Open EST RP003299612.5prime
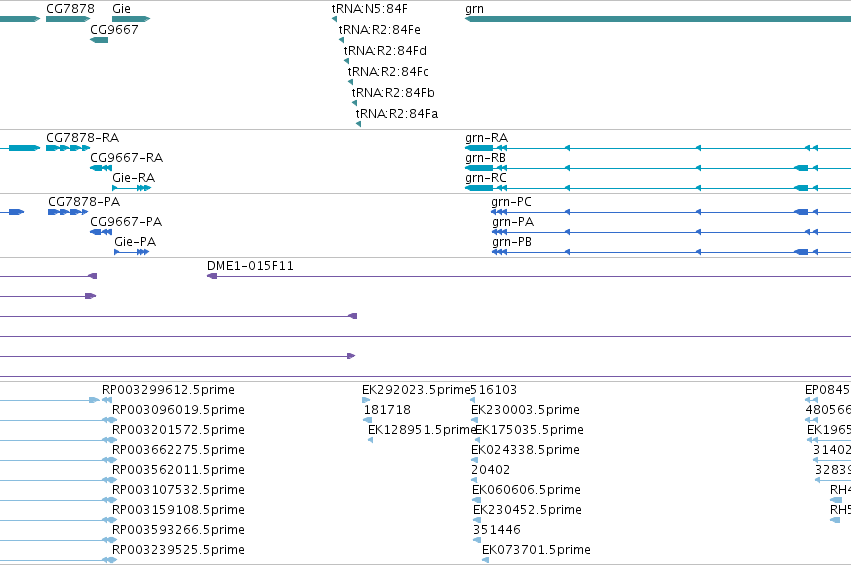 tap(168, 390)
